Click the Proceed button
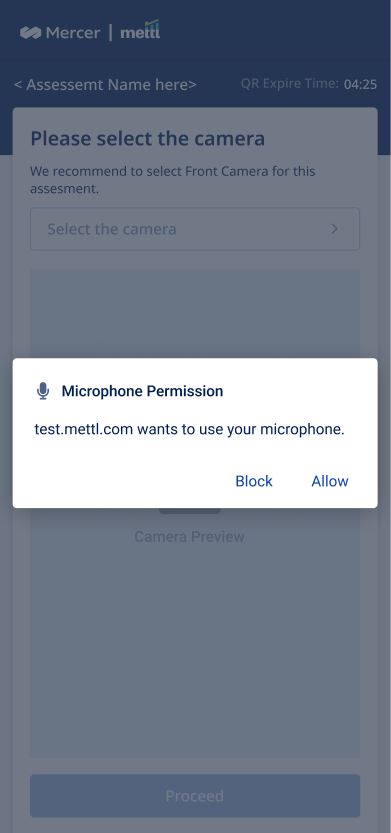 195,795
